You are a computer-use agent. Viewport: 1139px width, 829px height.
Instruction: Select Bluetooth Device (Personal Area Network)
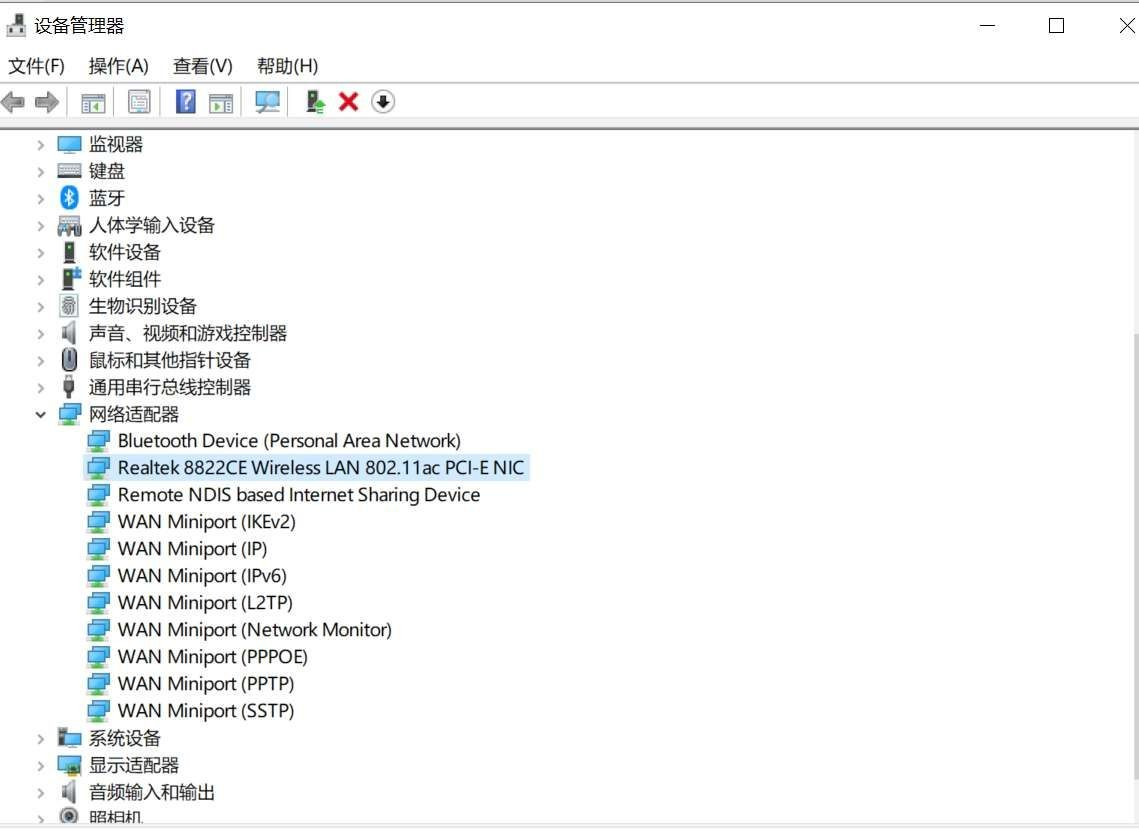tap(288, 441)
